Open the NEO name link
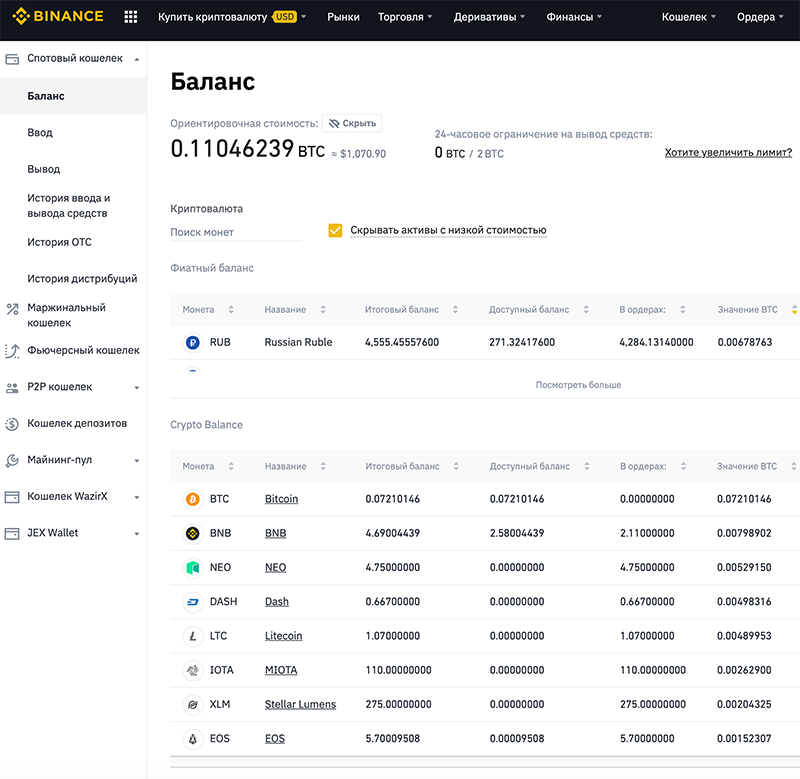This screenshot has height=779, width=800. coord(275,567)
